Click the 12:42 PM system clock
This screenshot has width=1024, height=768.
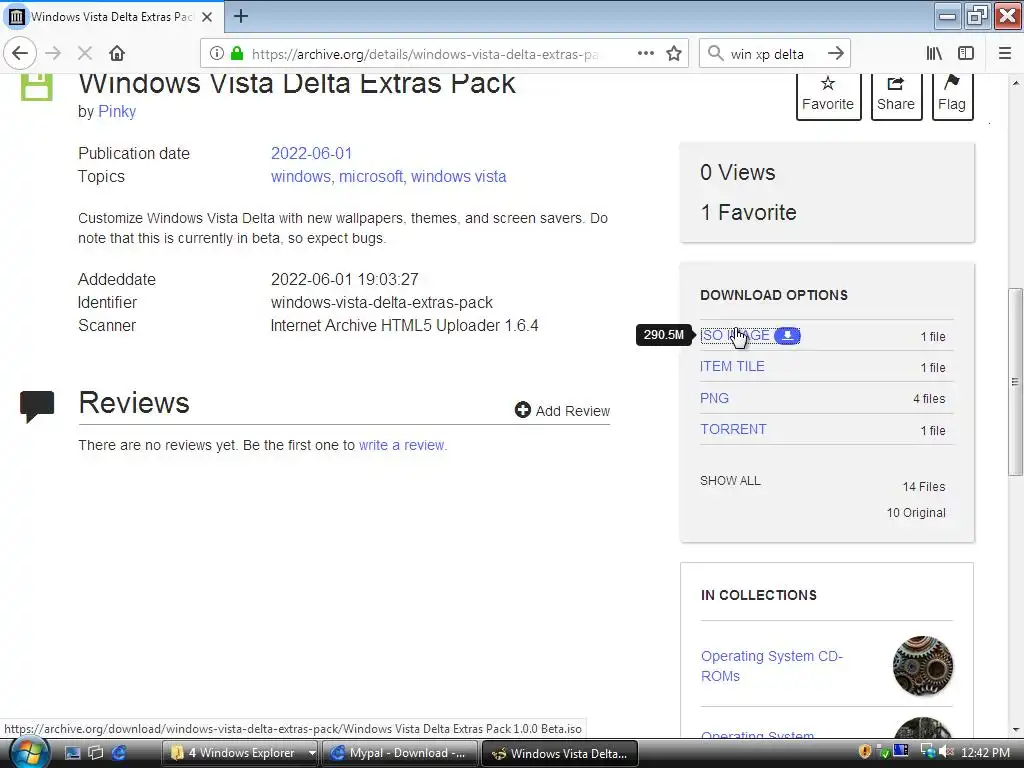coord(985,753)
